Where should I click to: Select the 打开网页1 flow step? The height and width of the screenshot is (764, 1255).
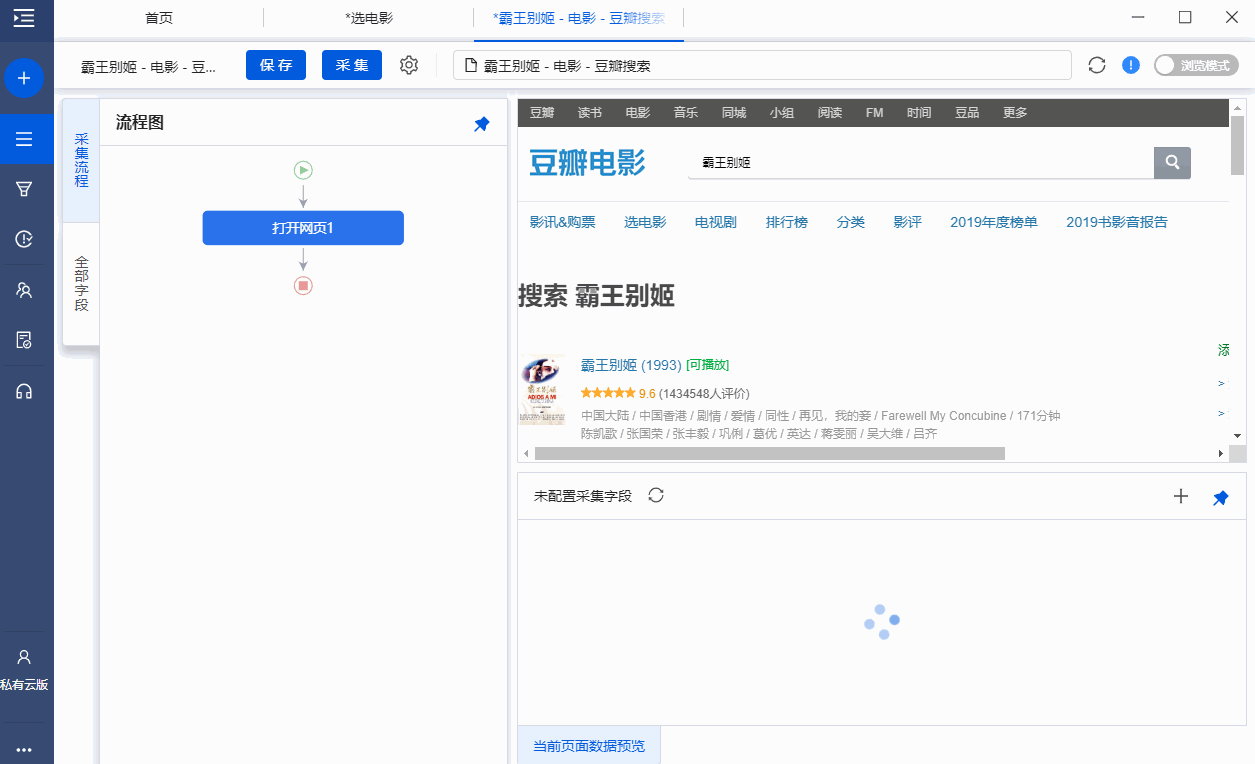303,228
